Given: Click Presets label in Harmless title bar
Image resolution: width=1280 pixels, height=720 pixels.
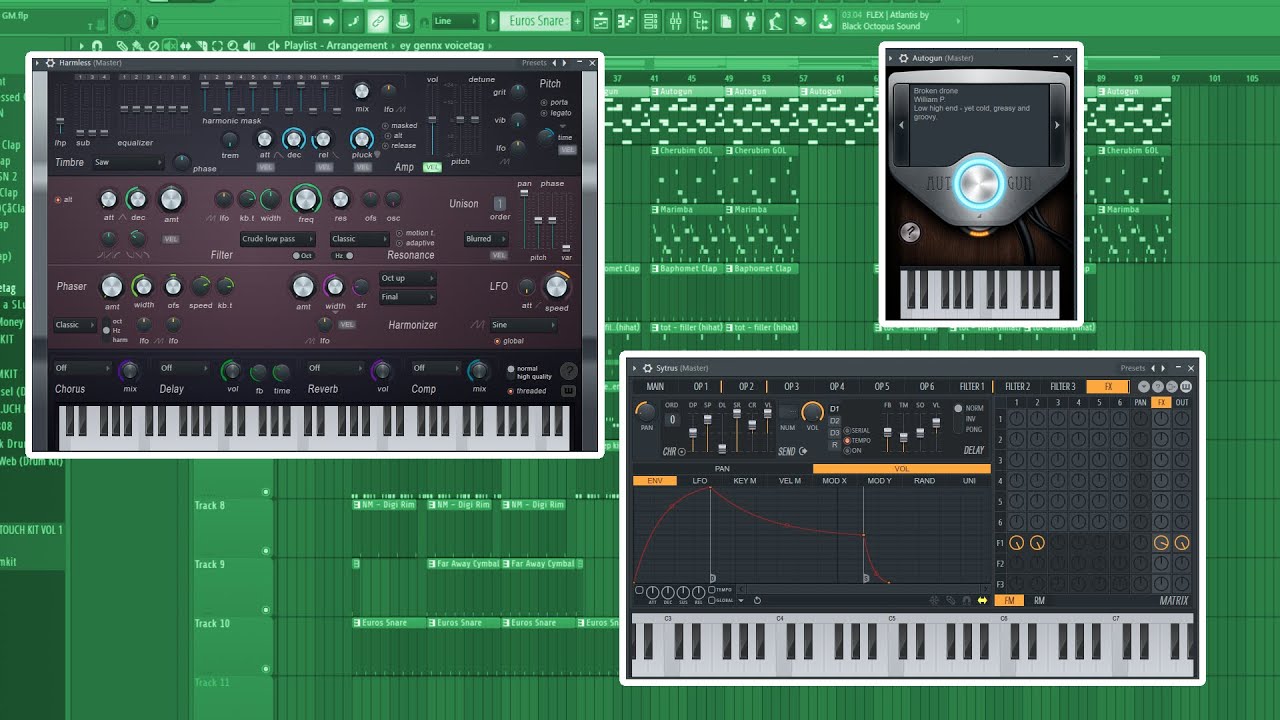Looking at the screenshot, I should click(x=534, y=62).
